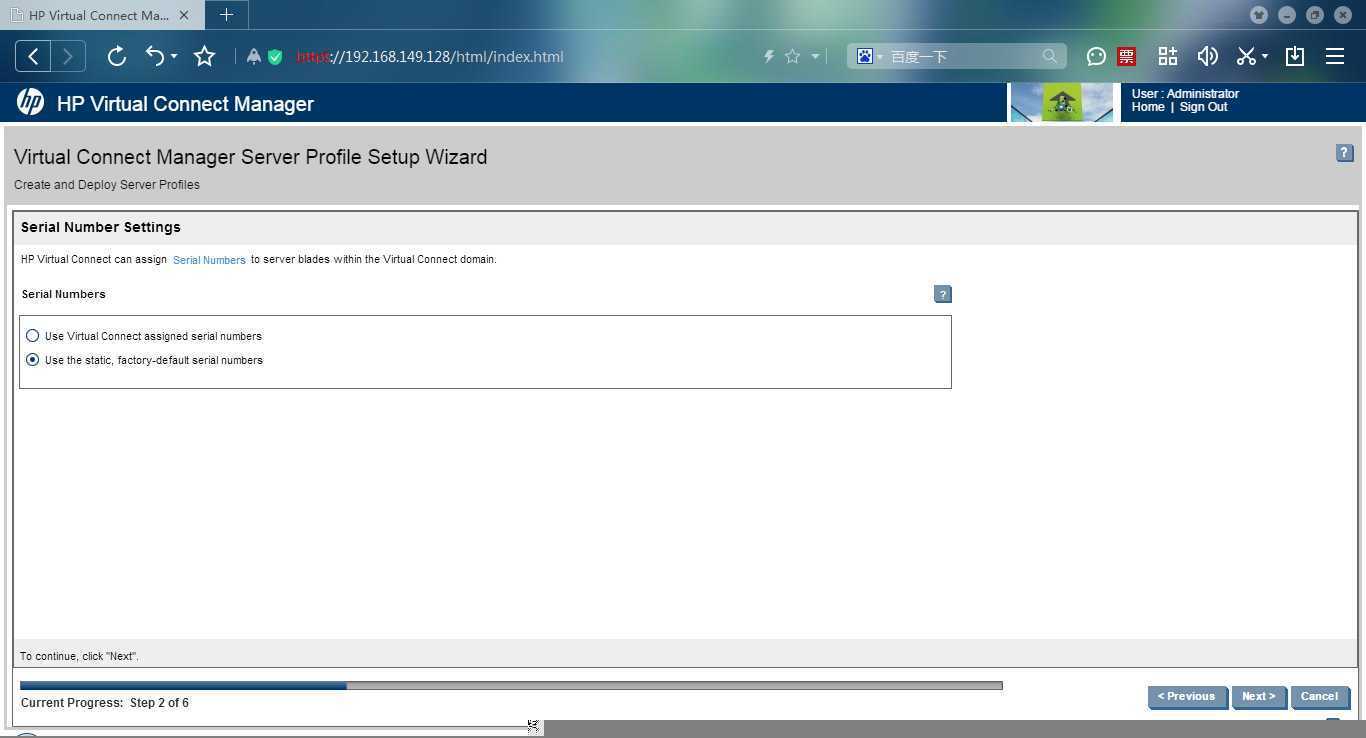The image size is (1366, 738).
Task: Open Serial Numbers section help icon
Action: [942, 294]
